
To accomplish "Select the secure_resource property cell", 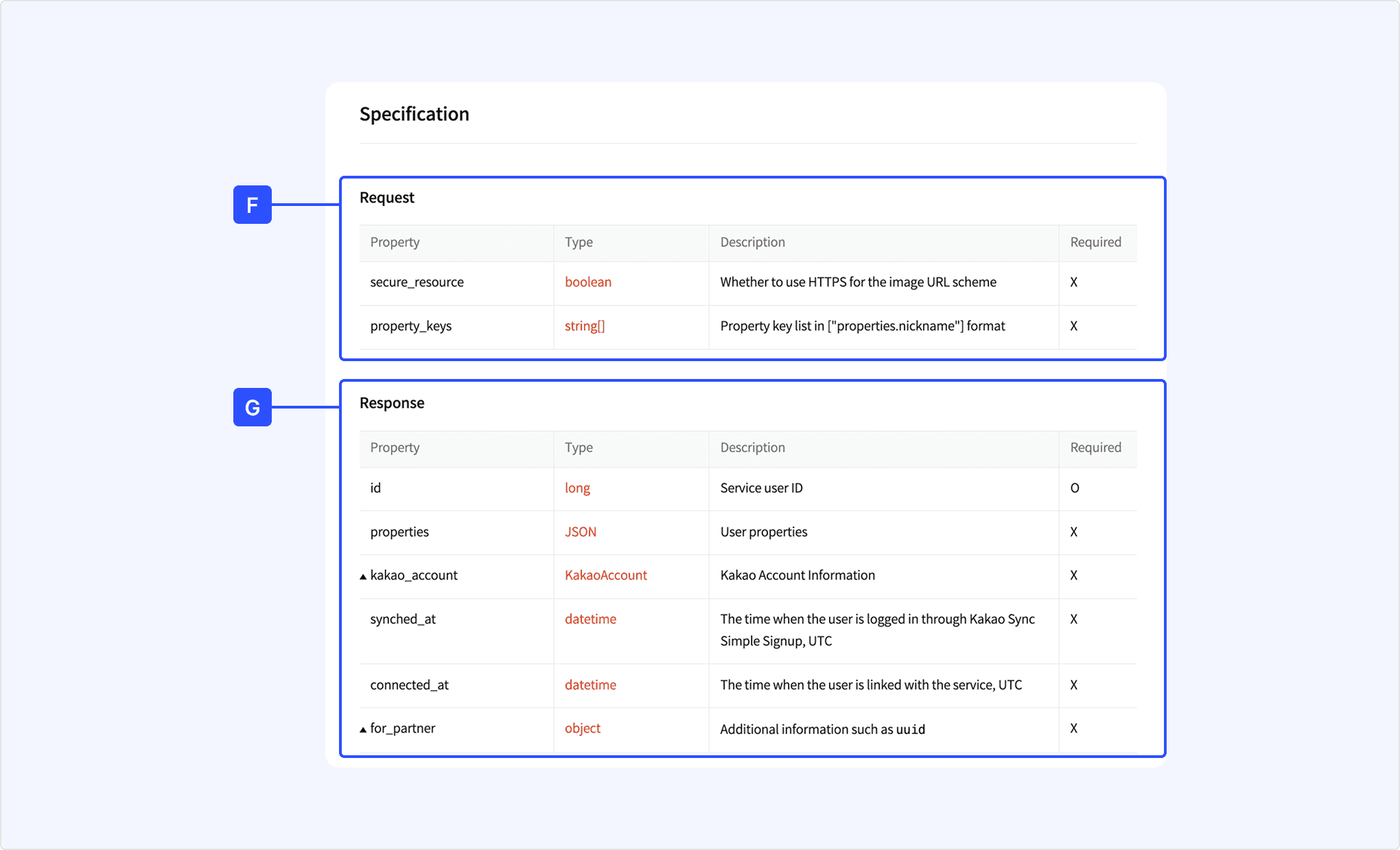I will tap(417, 282).
